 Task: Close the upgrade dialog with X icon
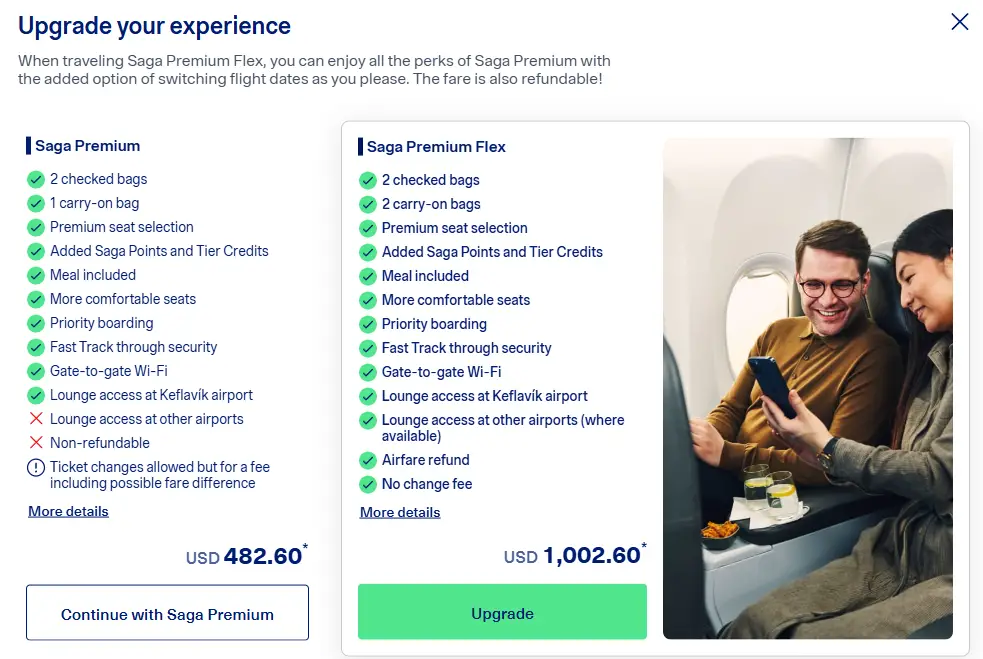pyautogui.click(x=959, y=22)
